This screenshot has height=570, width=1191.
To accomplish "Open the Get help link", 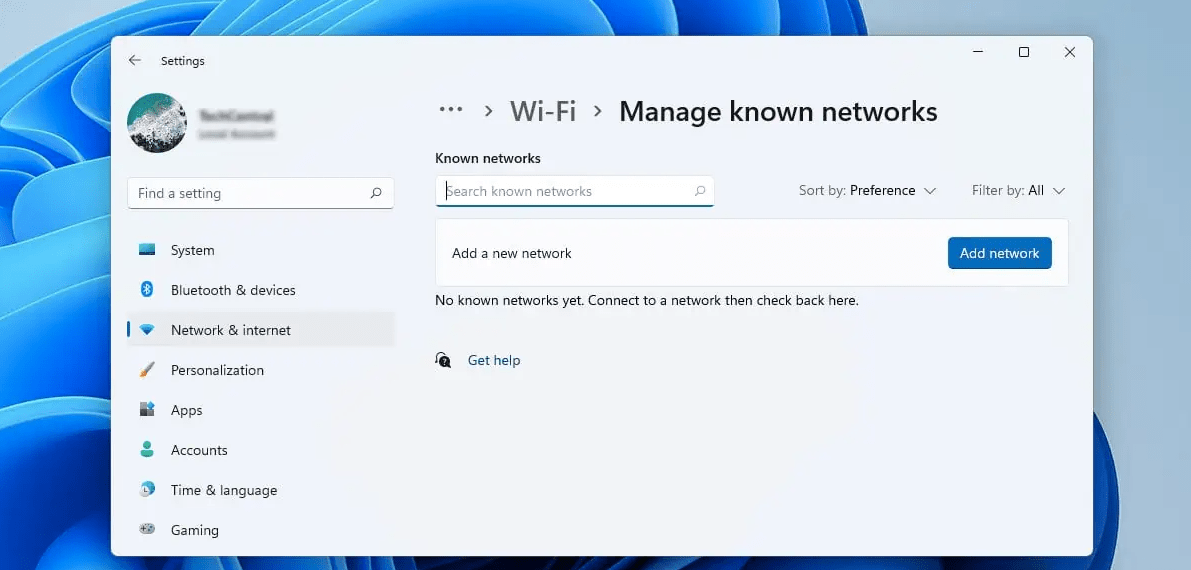I will (494, 360).
